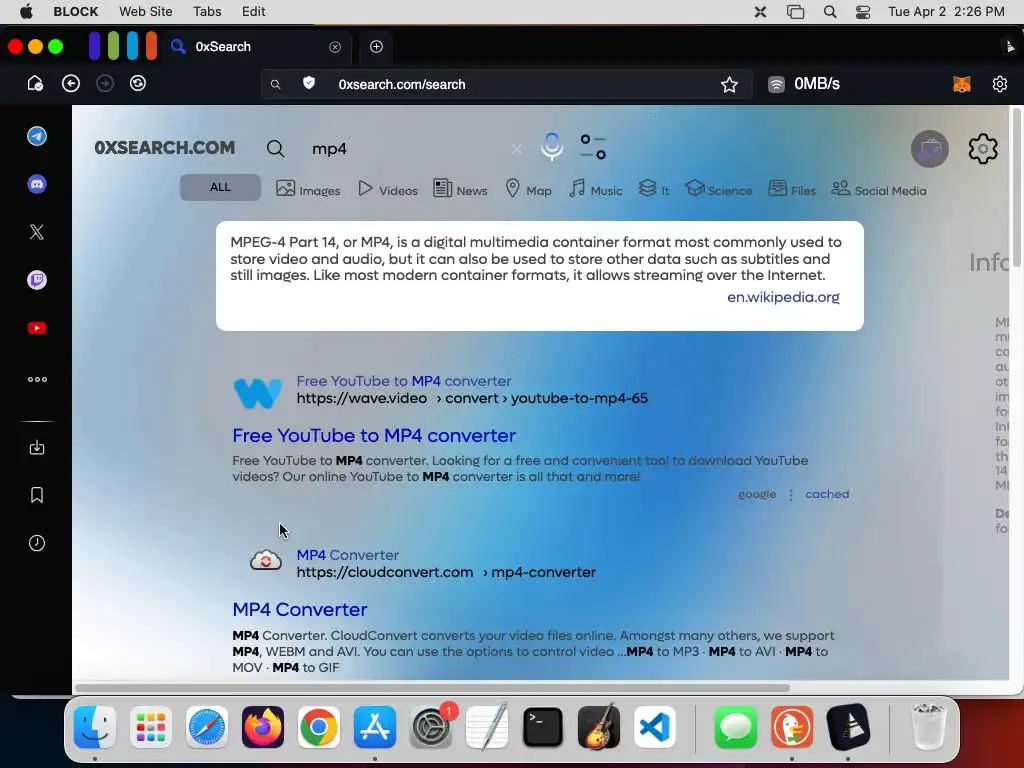Go to the browser home page
Image resolution: width=1024 pixels, height=768 pixels.
tap(35, 84)
